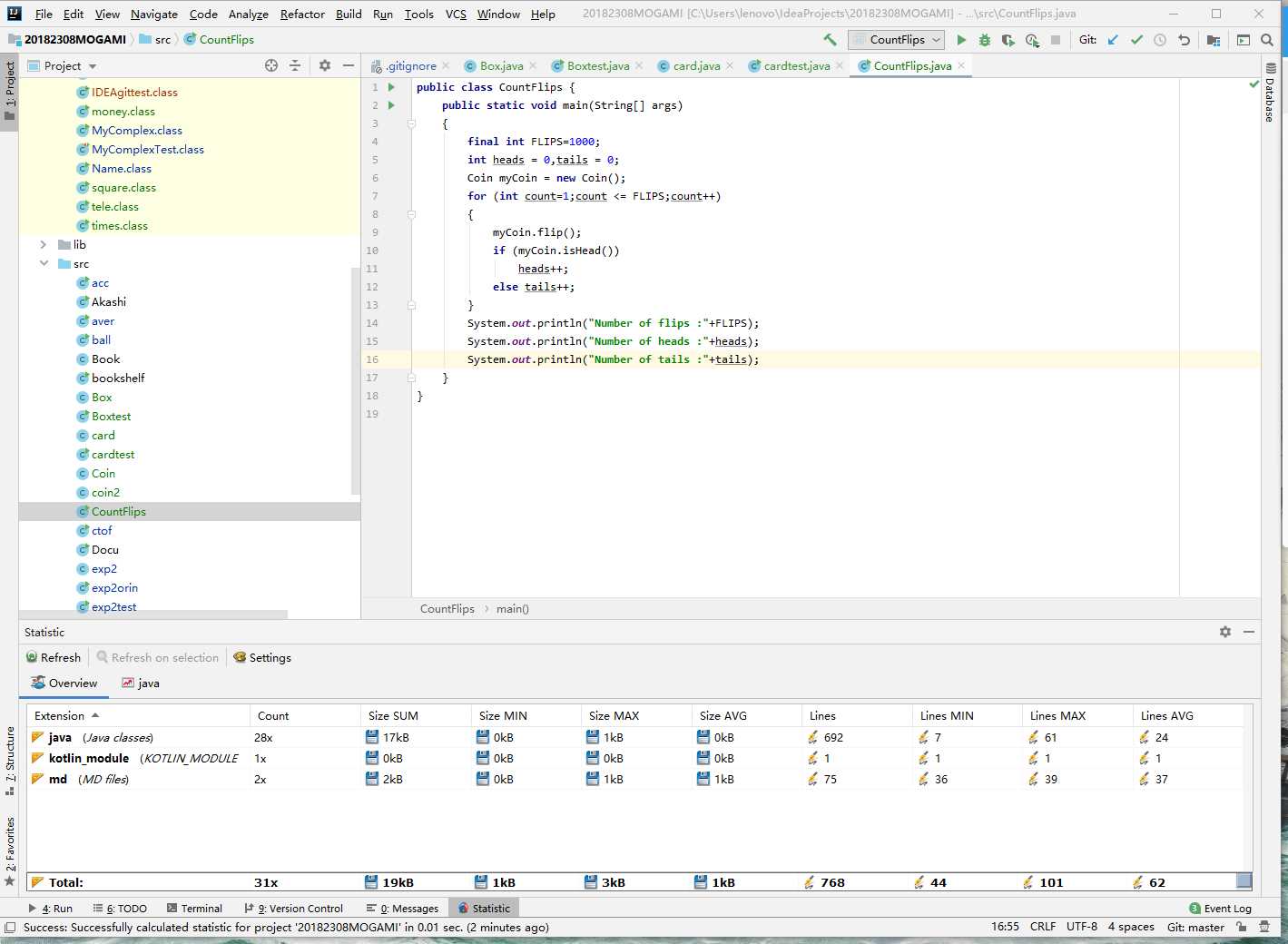The image size is (1288, 944).
Task: Open the TODO tool window
Action: tap(119, 908)
